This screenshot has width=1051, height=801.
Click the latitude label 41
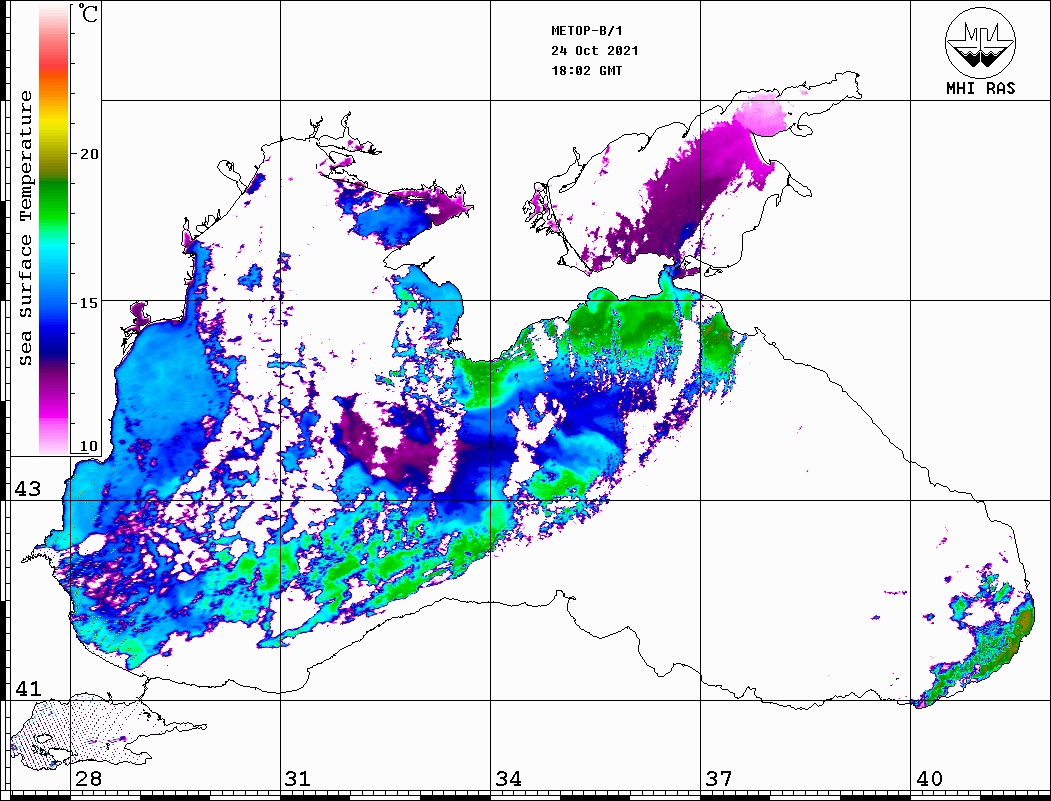pos(27,688)
